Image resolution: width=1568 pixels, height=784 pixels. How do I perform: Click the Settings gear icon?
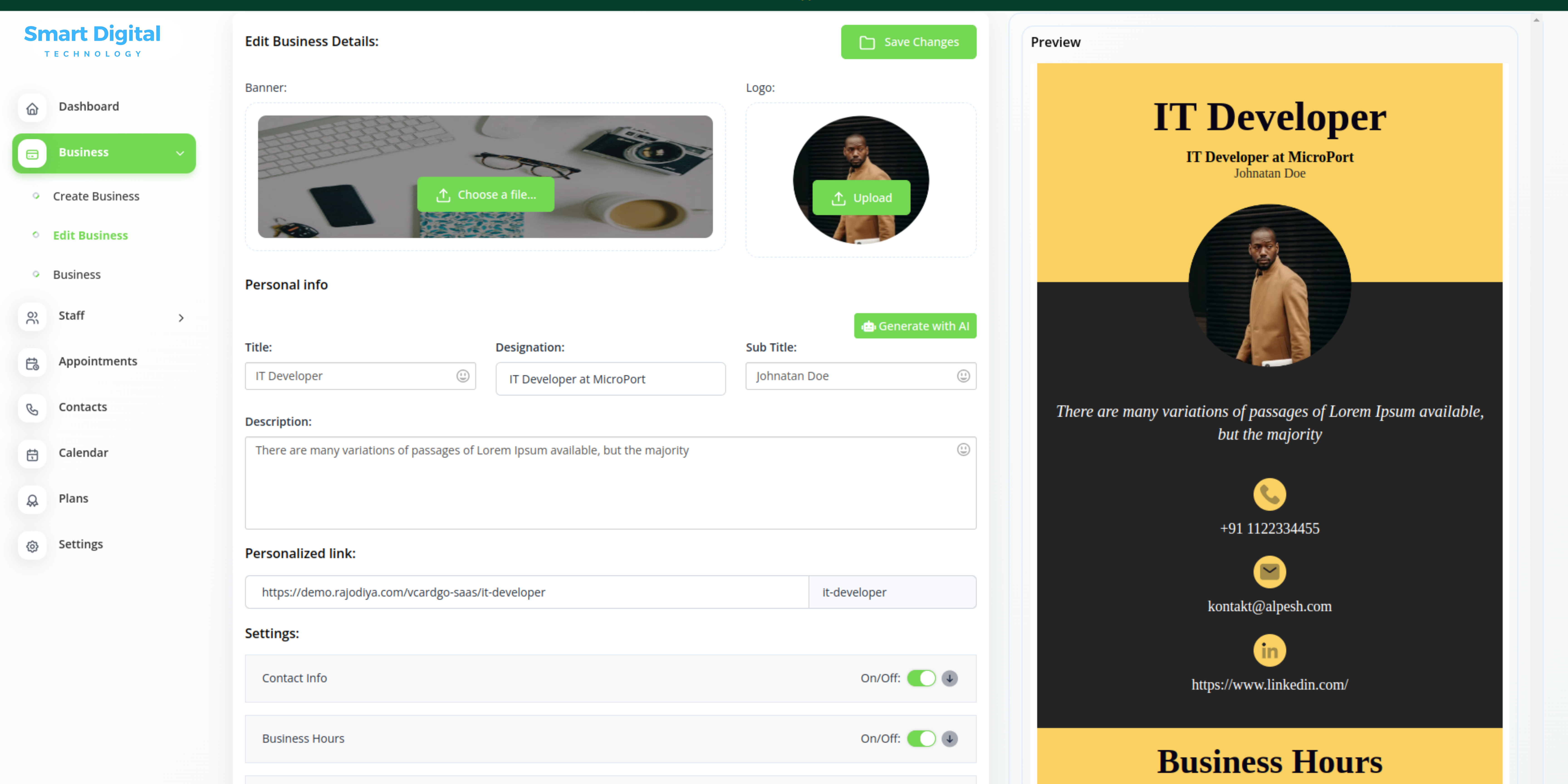click(x=32, y=546)
